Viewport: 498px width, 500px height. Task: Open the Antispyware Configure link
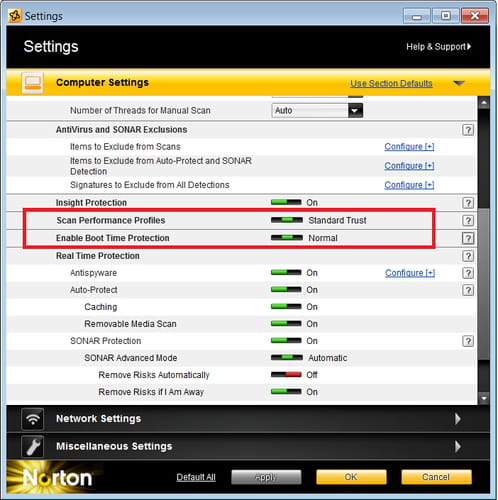[410, 273]
